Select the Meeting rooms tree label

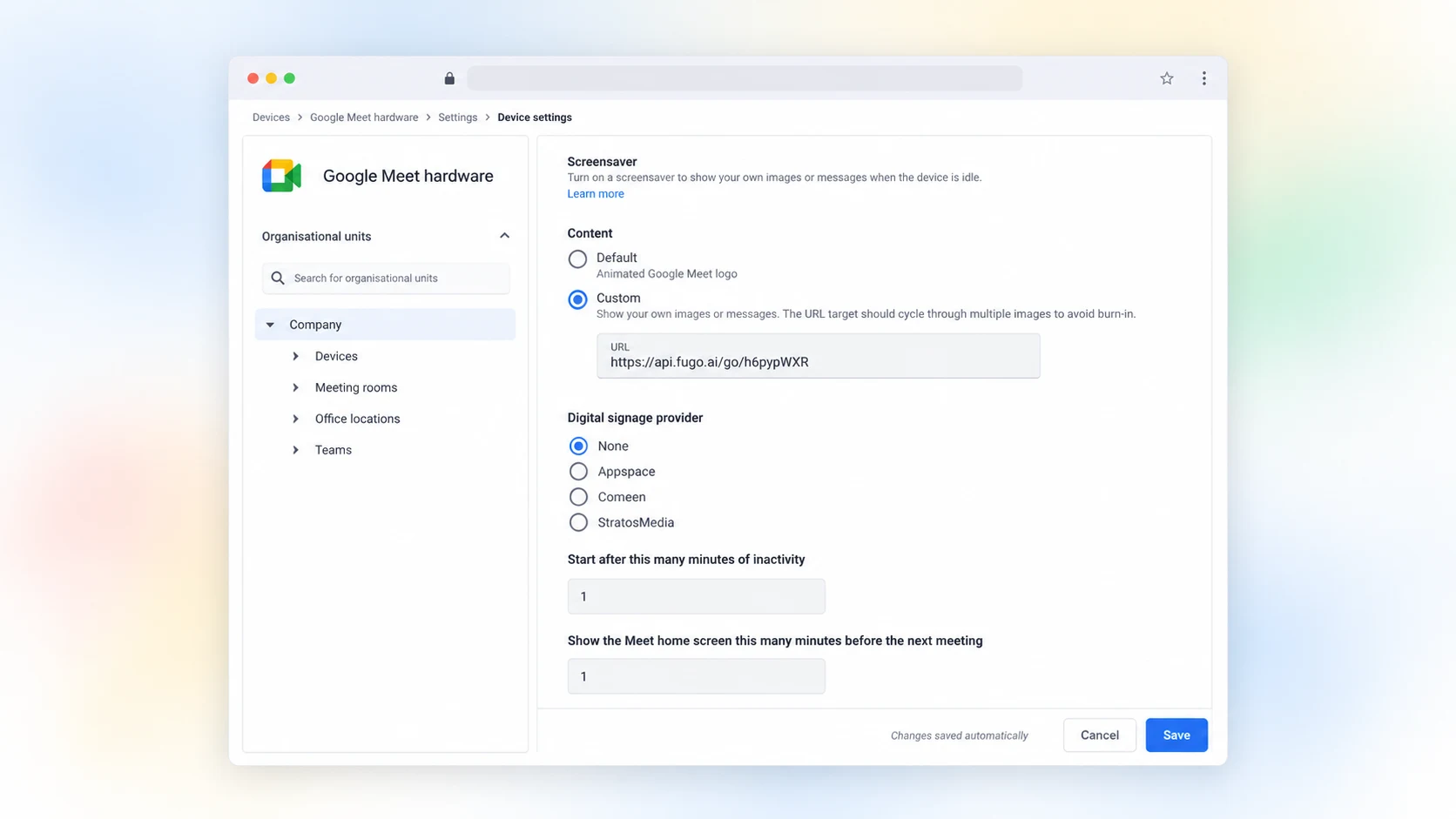point(356,387)
